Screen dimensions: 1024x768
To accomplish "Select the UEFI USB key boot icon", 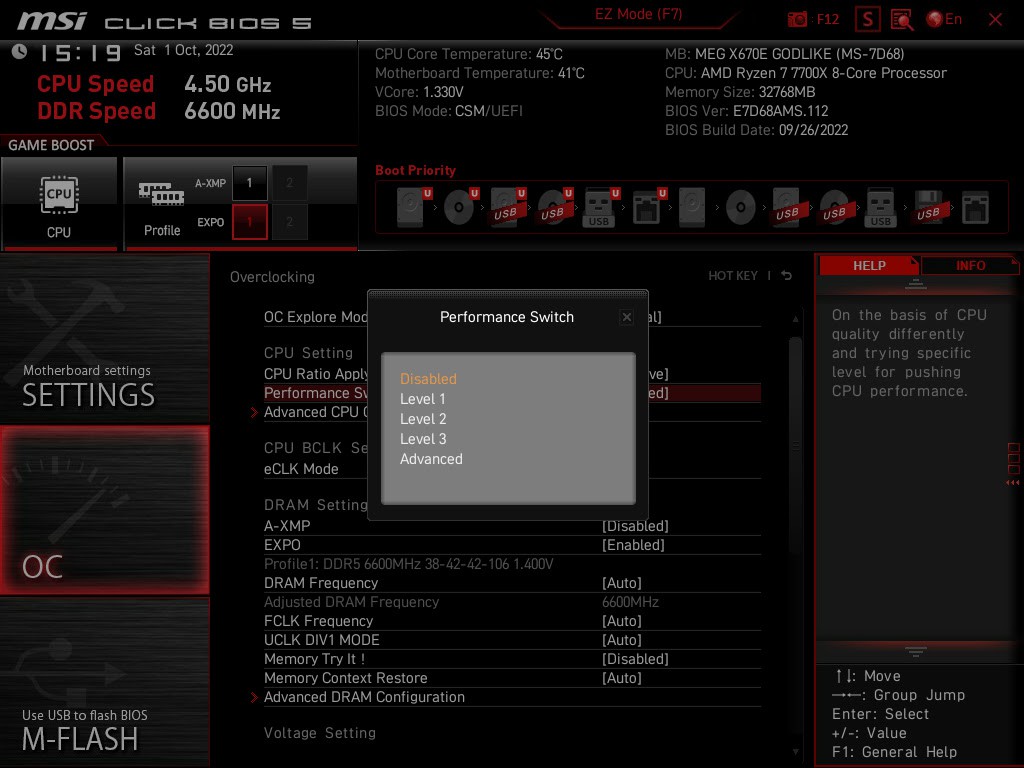I will [x=599, y=207].
